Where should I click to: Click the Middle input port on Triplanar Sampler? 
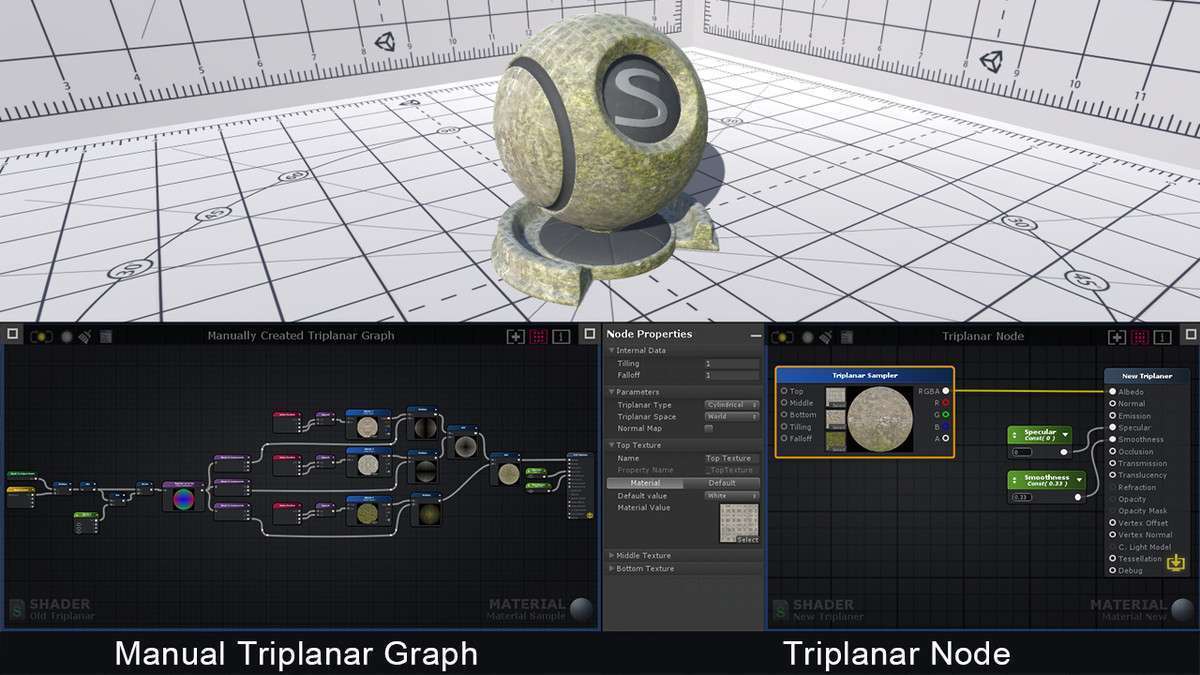(784, 403)
